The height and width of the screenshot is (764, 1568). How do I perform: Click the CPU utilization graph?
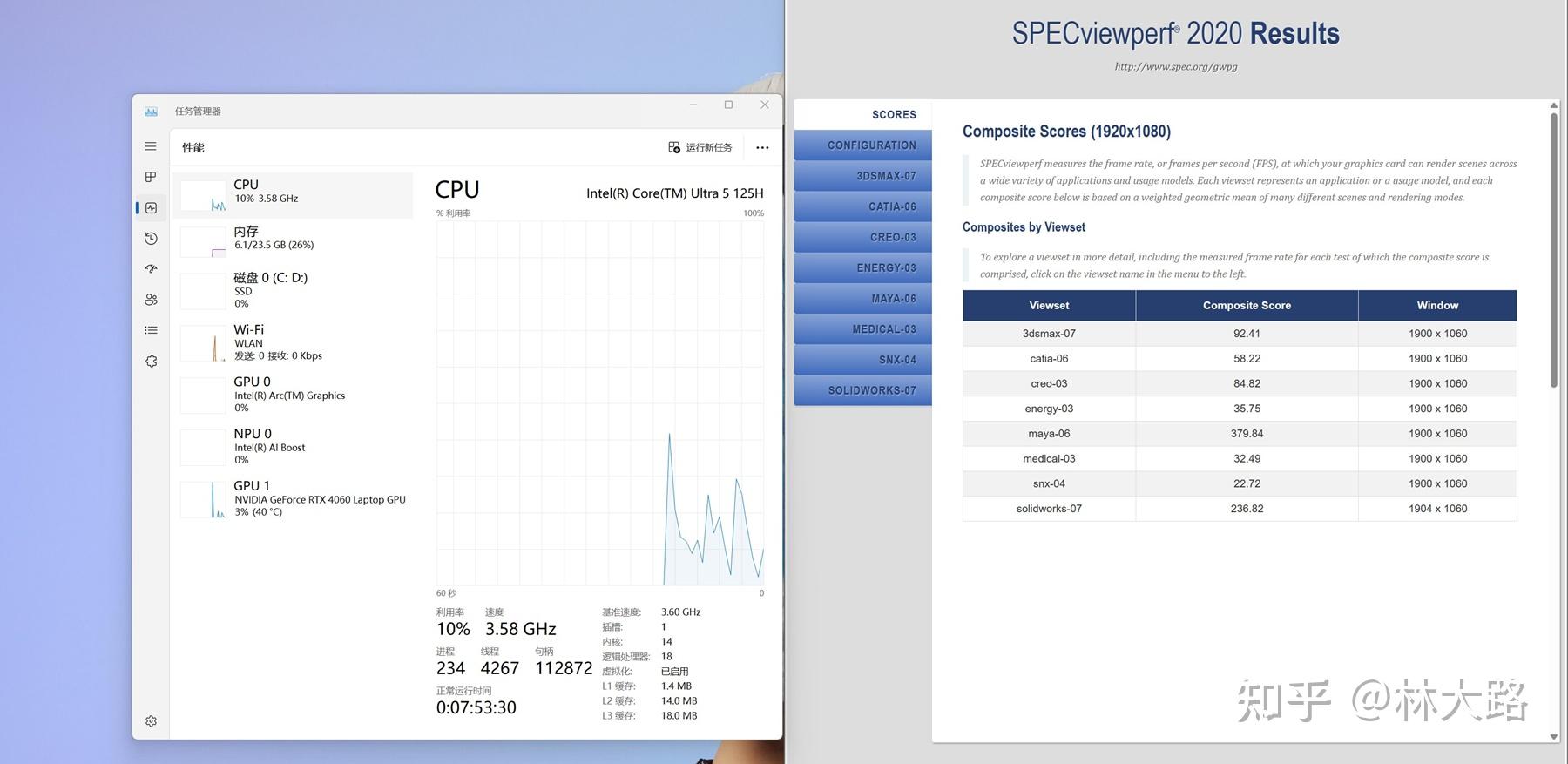600,403
